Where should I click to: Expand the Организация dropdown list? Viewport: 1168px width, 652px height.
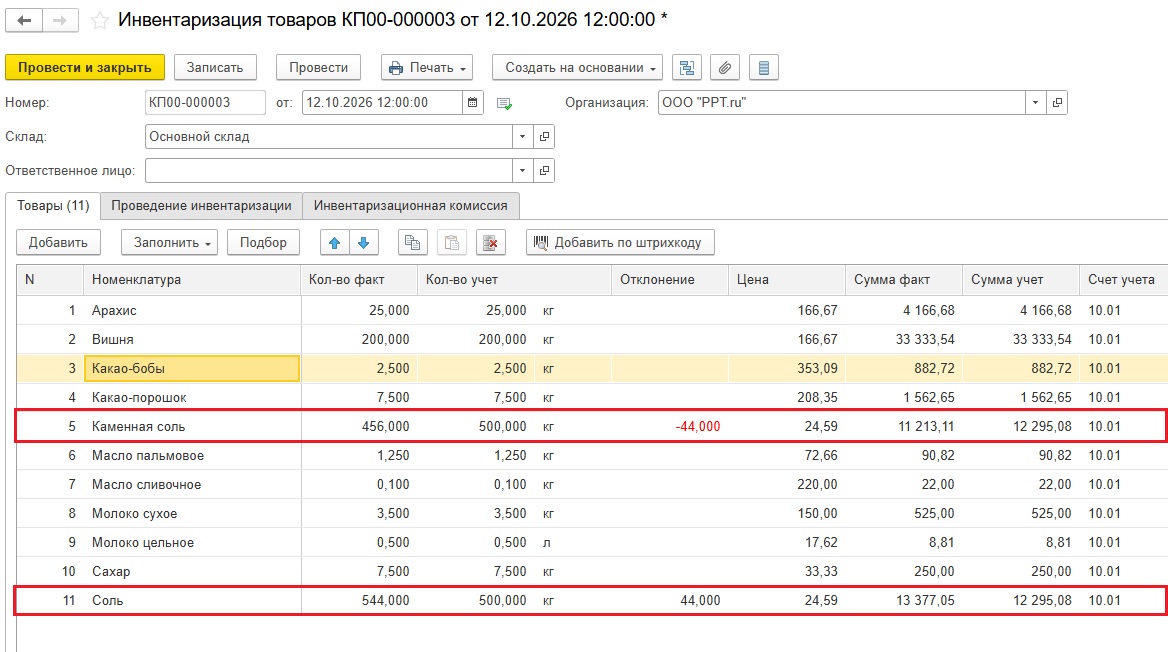pos(1035,103)
